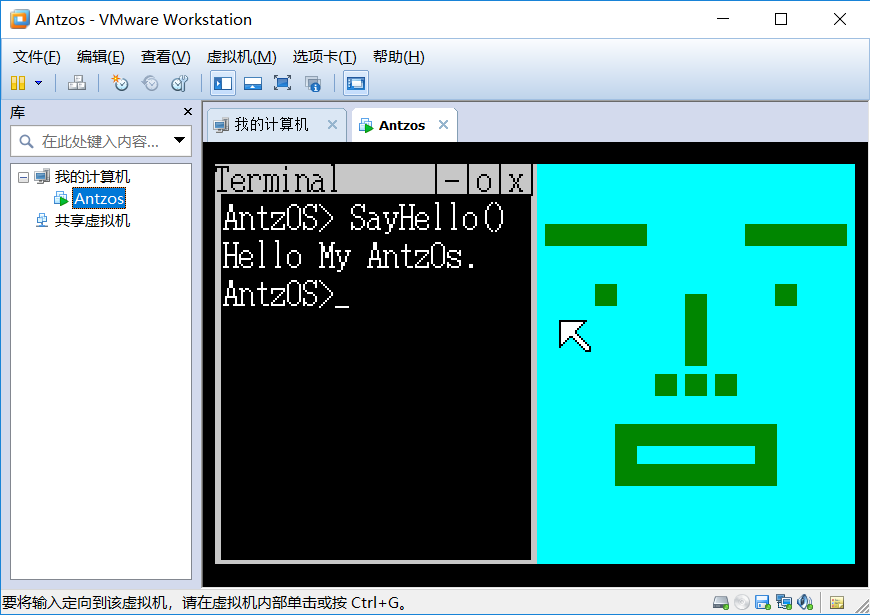Click the network adapter status bar icon
Image resolution: width=870 pixels, height=615 pixels.
click(x=784, y=602)
